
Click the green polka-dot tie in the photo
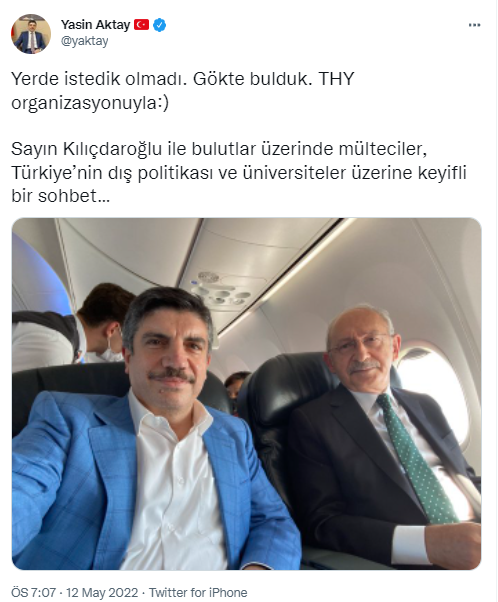click(415, 459)
